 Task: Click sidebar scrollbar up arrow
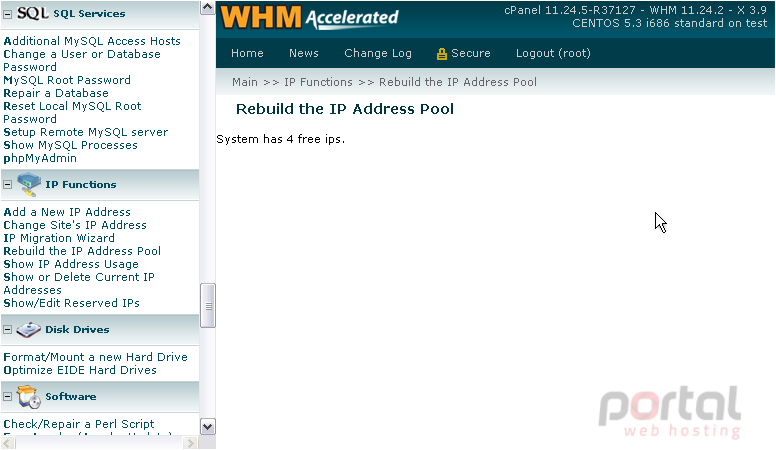(x=207, y=7)
